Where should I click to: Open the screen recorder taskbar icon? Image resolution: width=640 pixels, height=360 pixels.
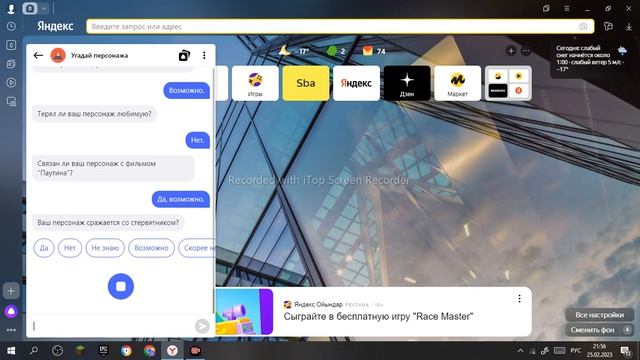[x=196, y=351]
